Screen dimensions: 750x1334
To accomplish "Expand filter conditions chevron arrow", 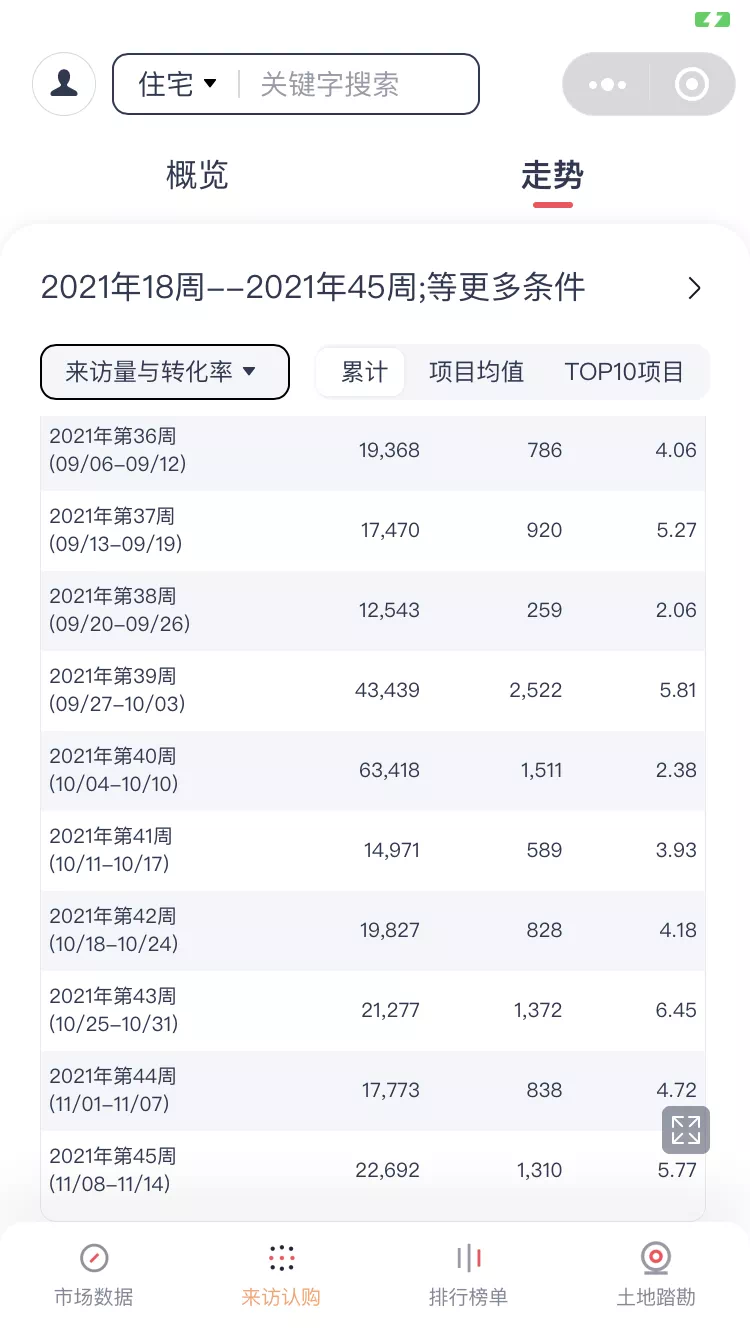I will [x=694, y=289].
